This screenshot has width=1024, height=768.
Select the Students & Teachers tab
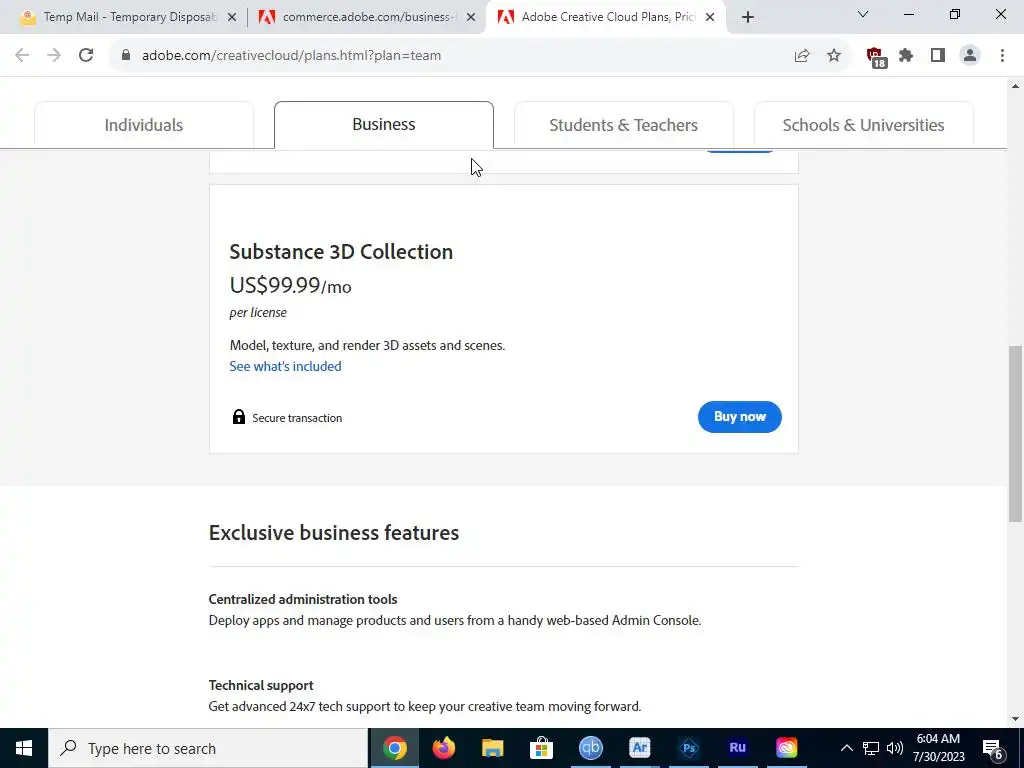point(624,125)
